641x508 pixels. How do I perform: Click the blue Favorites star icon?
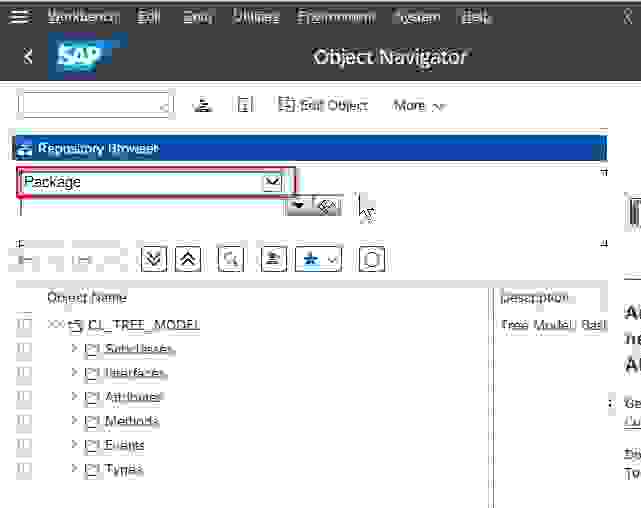coord(311,259)
